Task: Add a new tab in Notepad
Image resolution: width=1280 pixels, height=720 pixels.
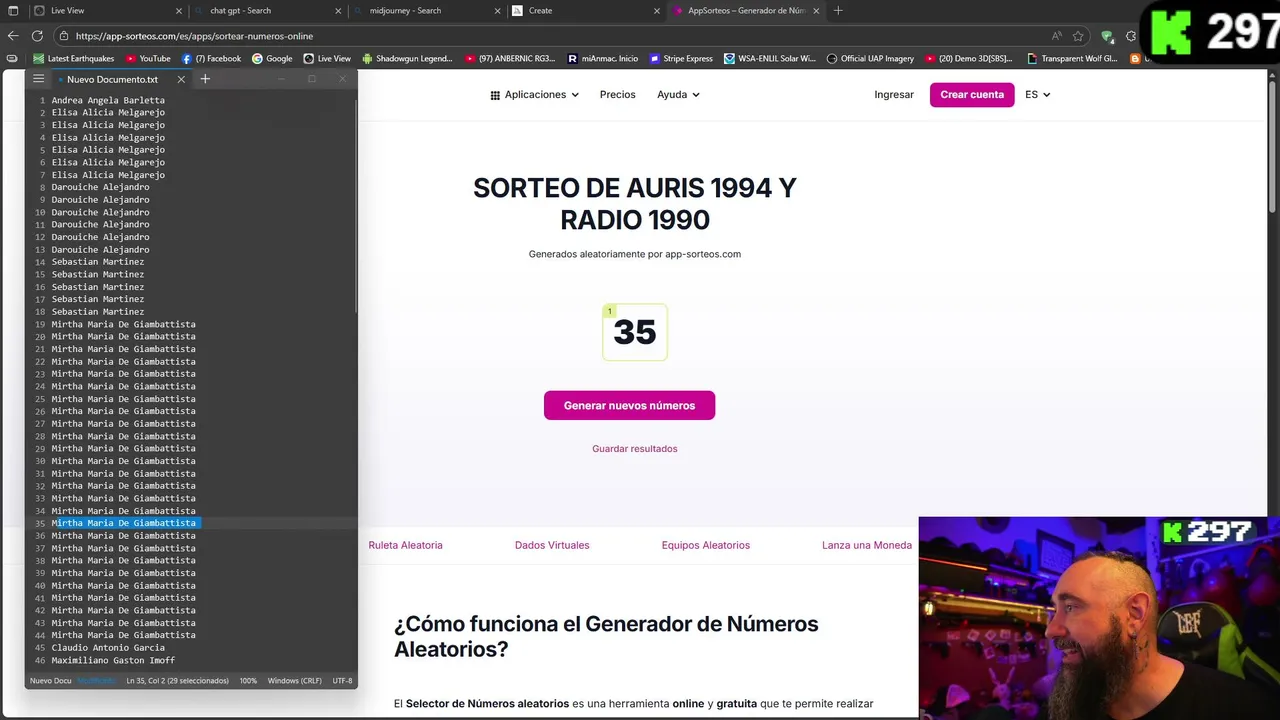Action: 205,79
